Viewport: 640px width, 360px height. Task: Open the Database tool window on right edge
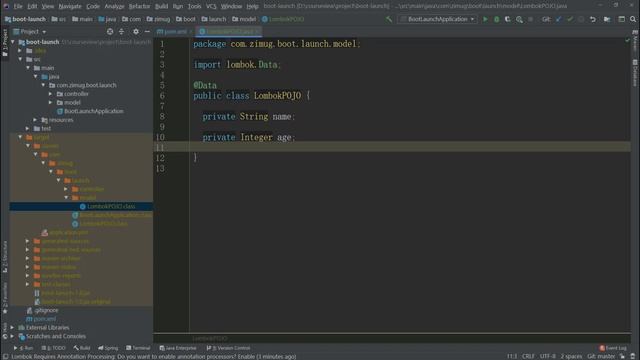pos(635,73)
